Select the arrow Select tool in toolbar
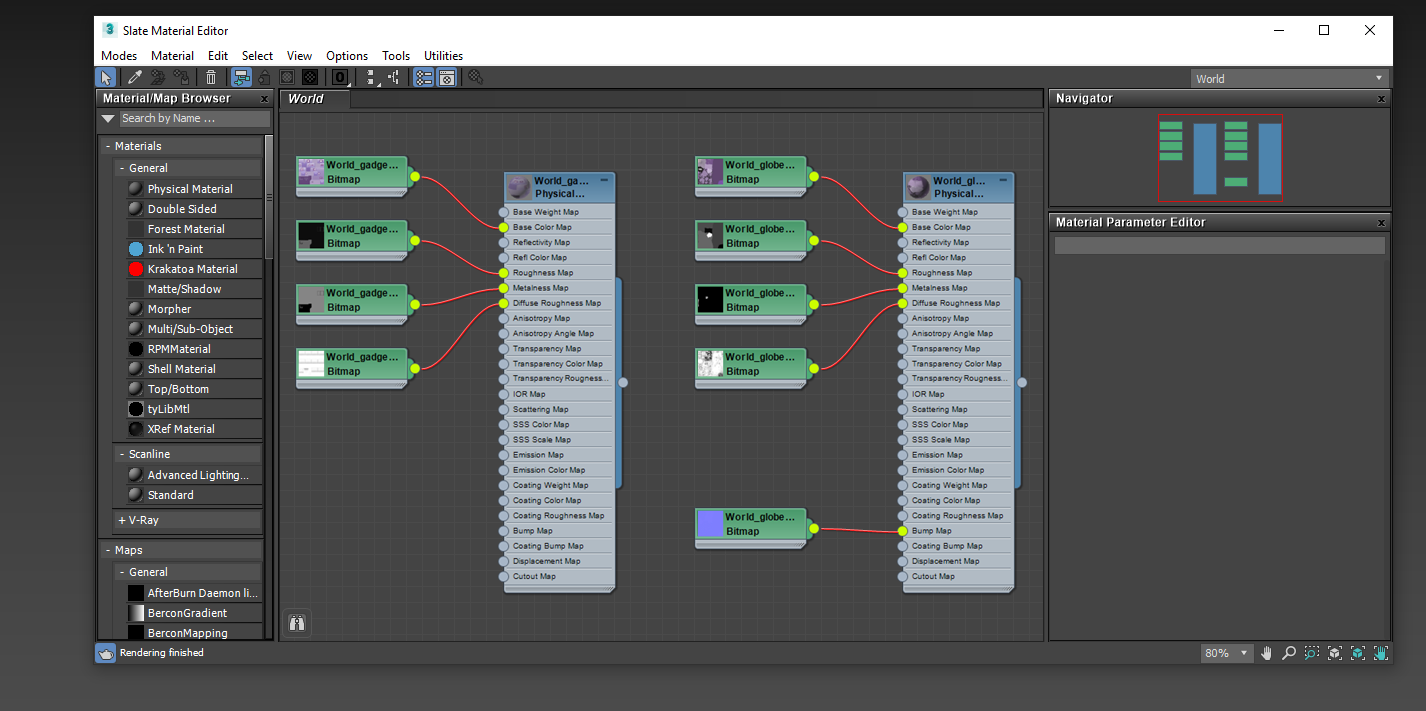This screenshot has height=711, width=1426. [x=106, y=77]
